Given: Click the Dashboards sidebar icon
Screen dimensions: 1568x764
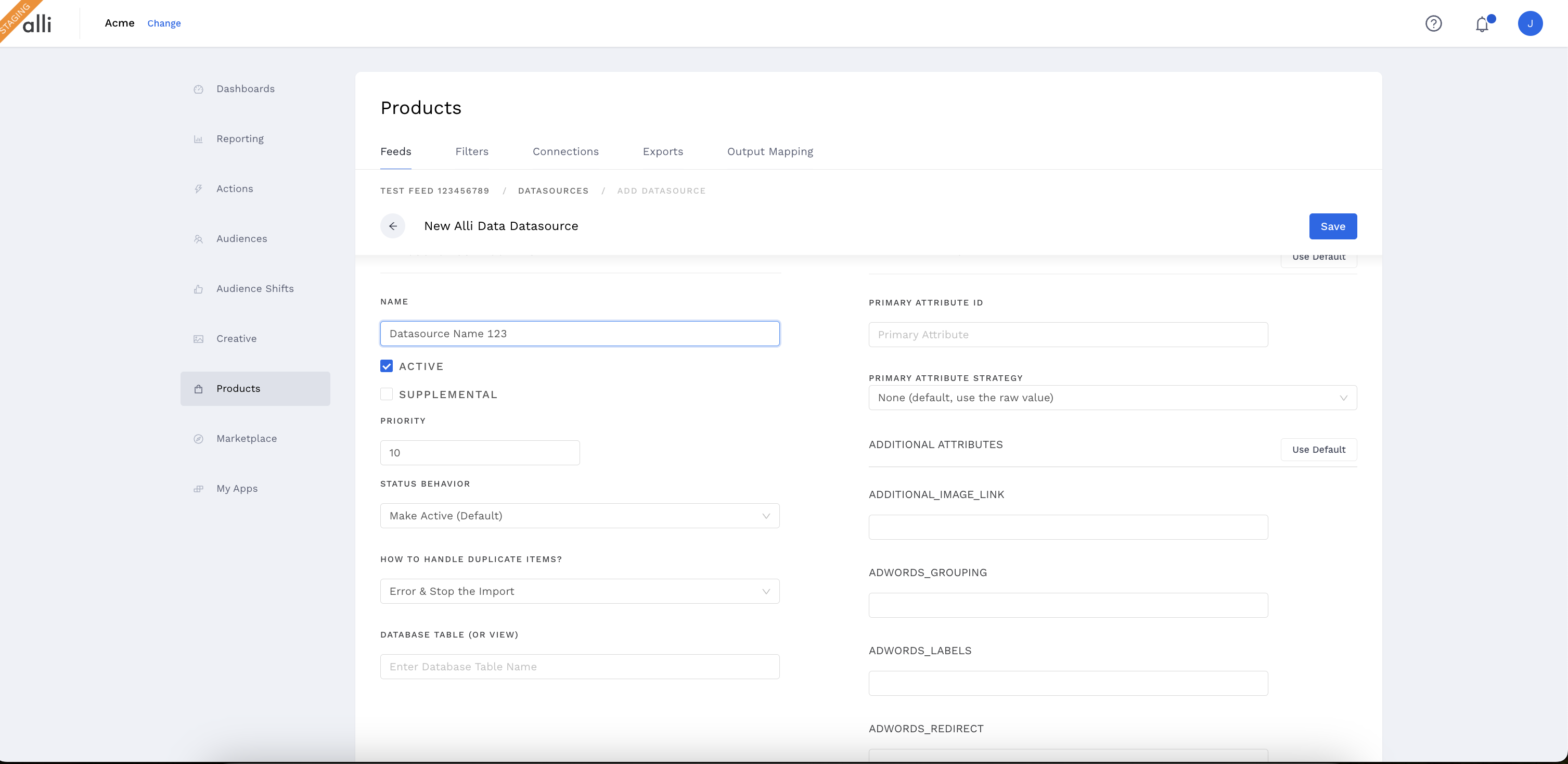Looking at the screenshot, I should click(198, 90).
